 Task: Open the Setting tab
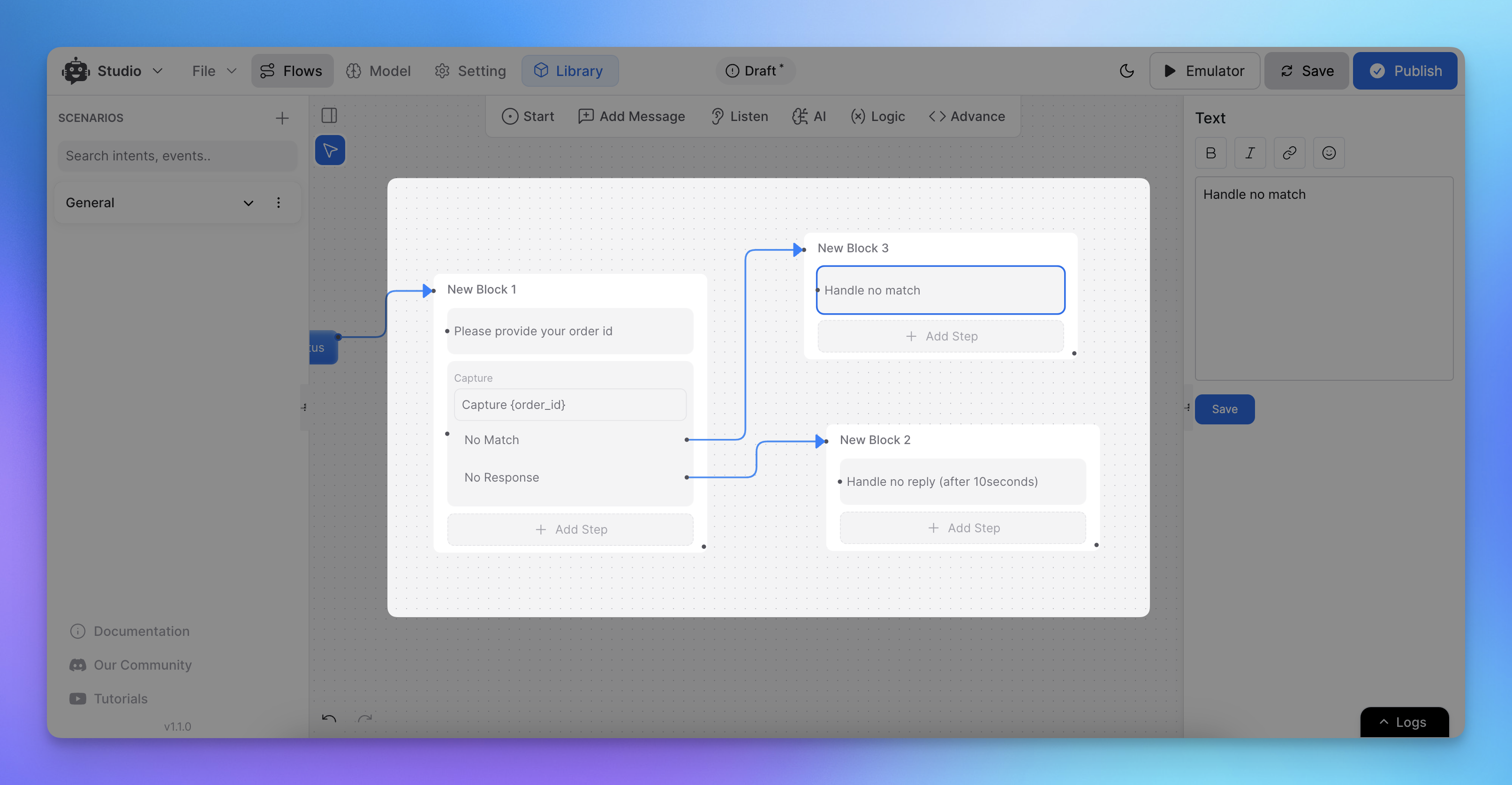point(470,71)
